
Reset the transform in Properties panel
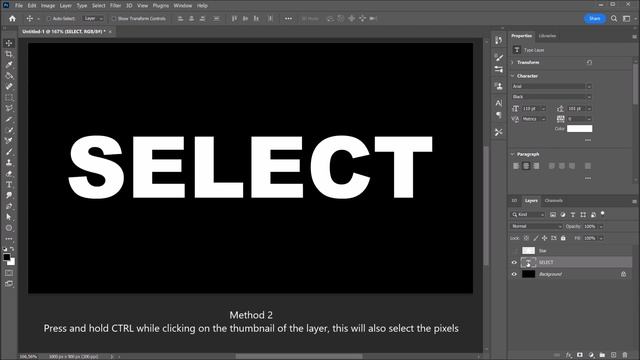pos(589,62)
